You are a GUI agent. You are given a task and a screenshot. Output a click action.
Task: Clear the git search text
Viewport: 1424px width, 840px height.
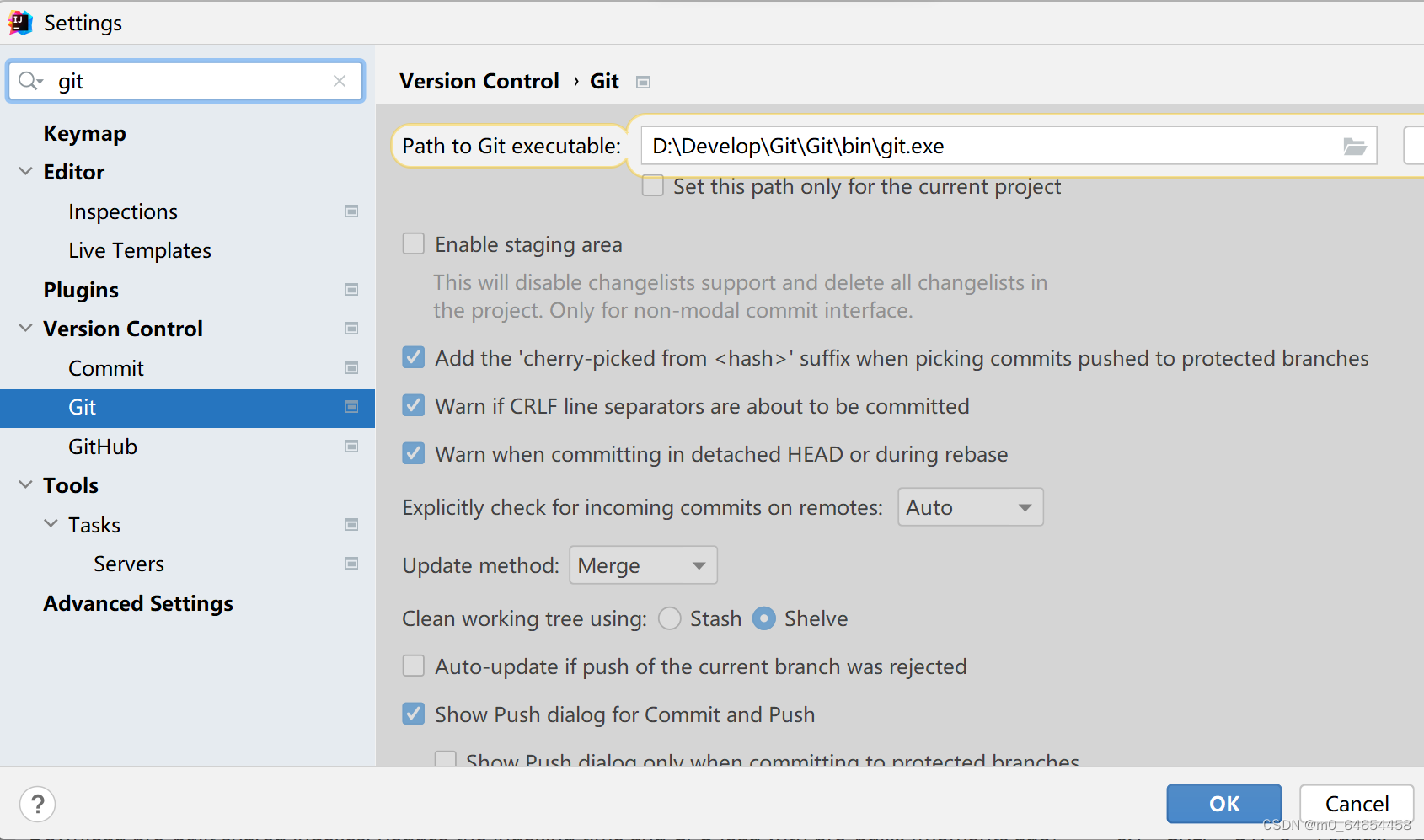(340, 81)
